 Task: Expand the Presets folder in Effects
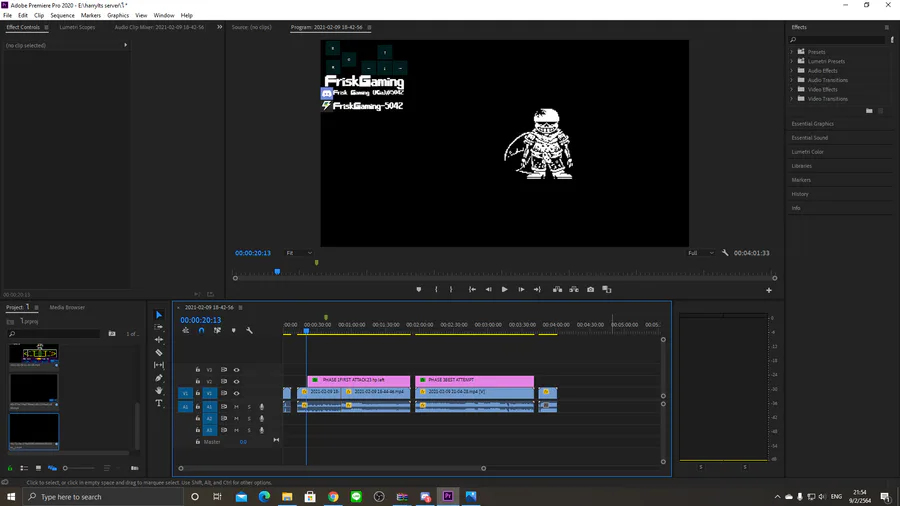(x=792, y=52)
